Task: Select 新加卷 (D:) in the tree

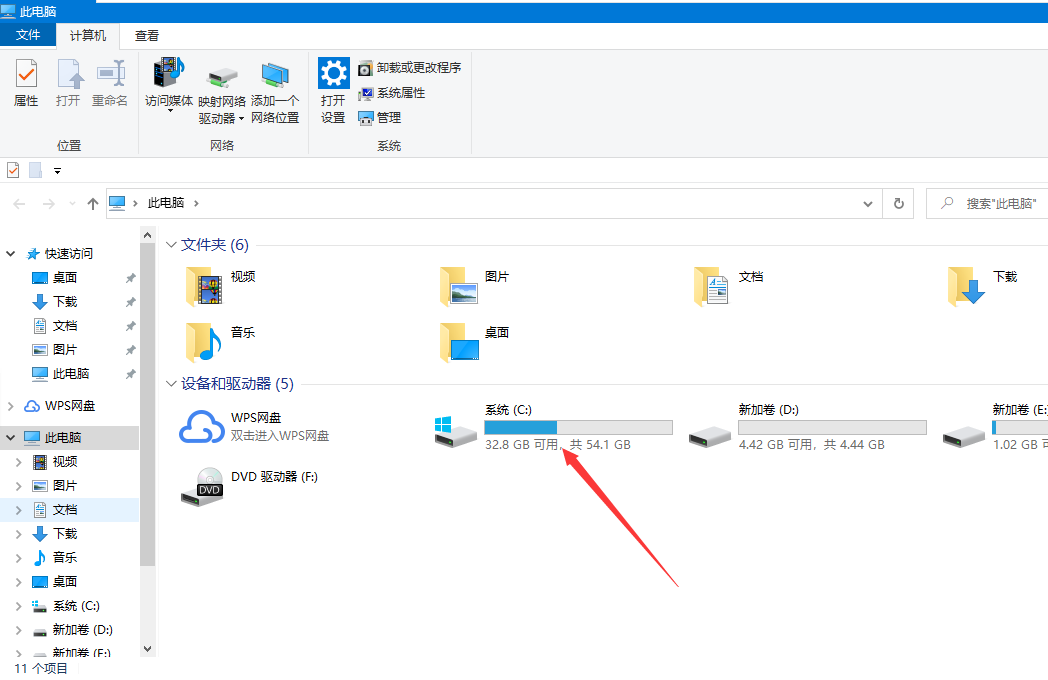Action: click(82, 630)
